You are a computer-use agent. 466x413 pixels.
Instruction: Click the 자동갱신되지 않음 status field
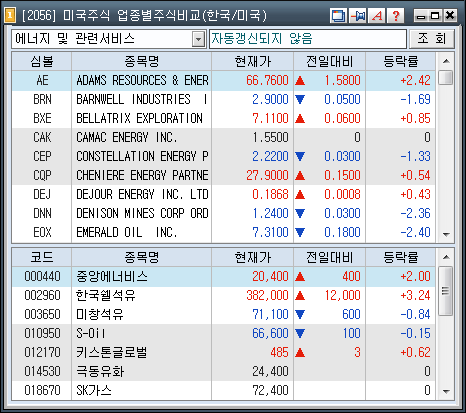coord(308,39)
